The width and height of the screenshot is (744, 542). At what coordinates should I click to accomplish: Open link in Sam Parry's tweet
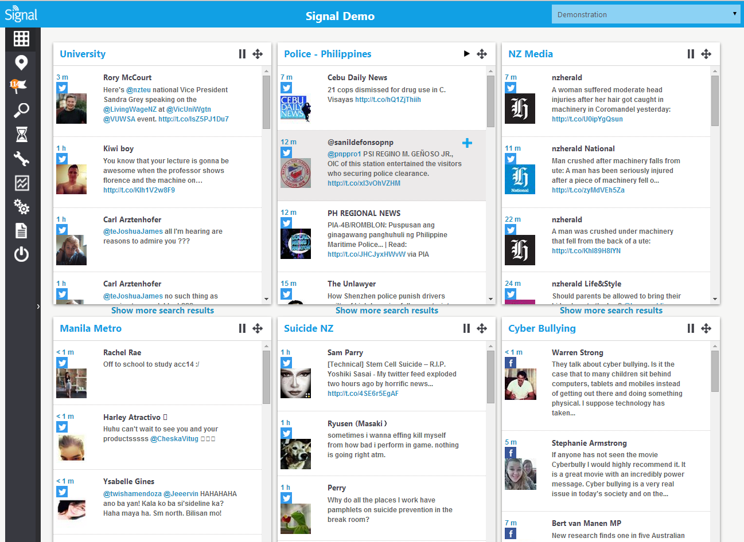[x=363, y=394]
